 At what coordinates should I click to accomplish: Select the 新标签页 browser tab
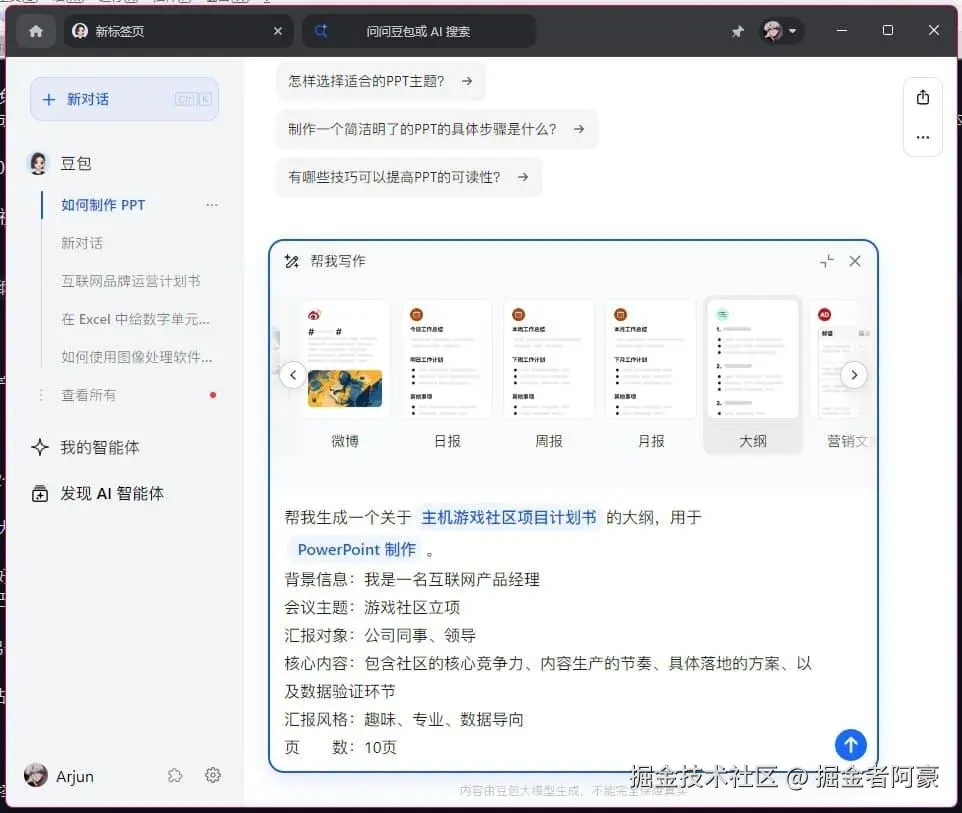tap(179, 31)
